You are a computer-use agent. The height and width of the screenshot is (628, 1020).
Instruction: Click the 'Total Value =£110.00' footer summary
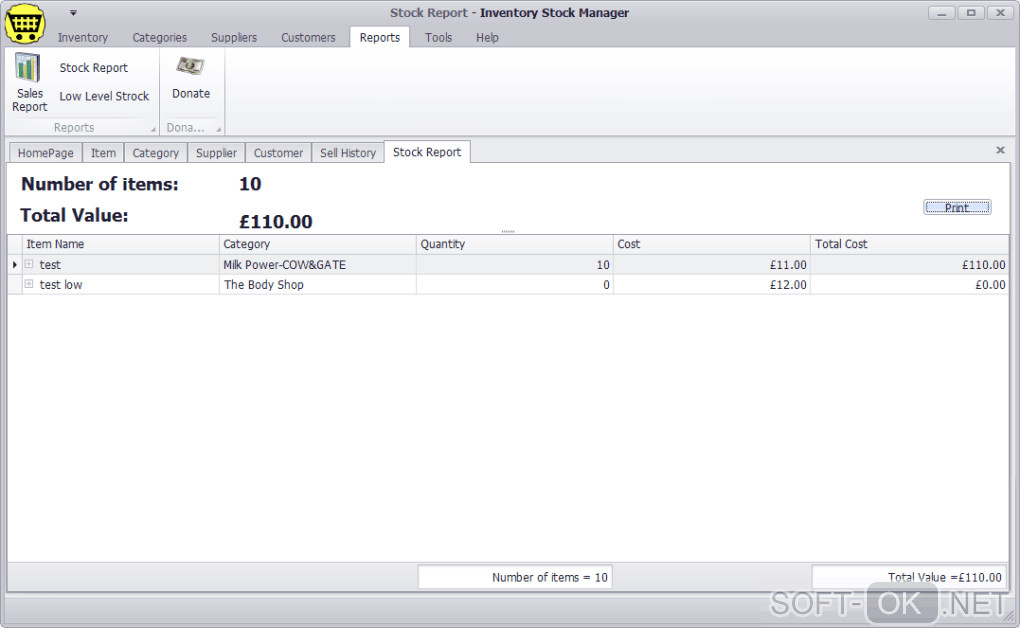[x=909, y=577]
